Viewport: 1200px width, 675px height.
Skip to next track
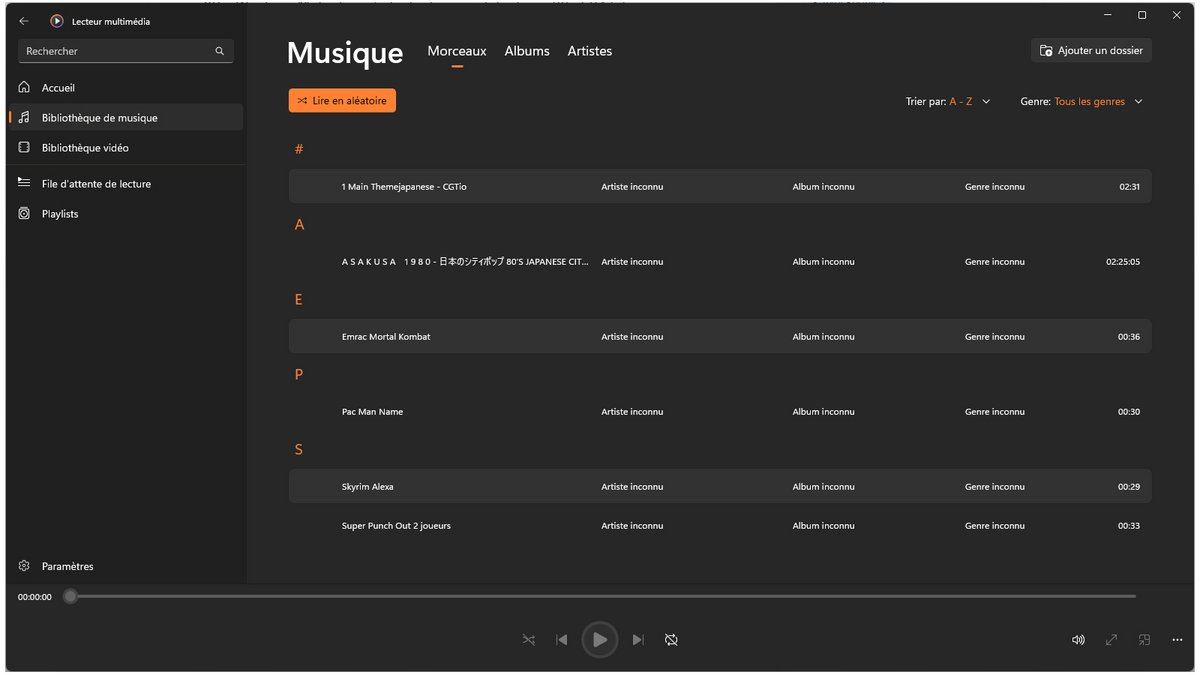638,639
